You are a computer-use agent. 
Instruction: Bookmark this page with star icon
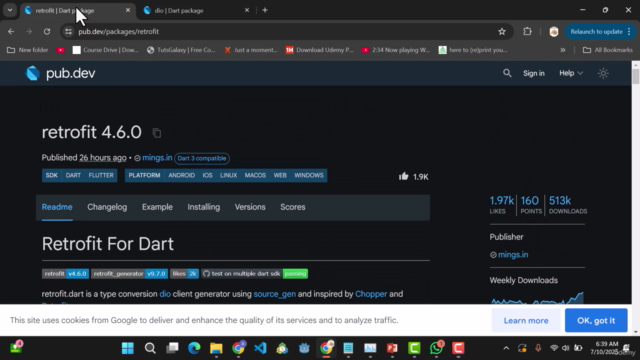[x=502, y=31]
